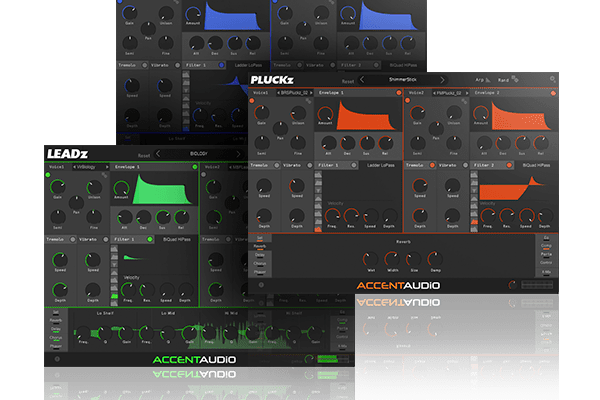This screenshot has width=600, height=400.
Task: Open Phaser effect tab in PLUCKz
Action: pyautogui.click(x=260, y=273)
